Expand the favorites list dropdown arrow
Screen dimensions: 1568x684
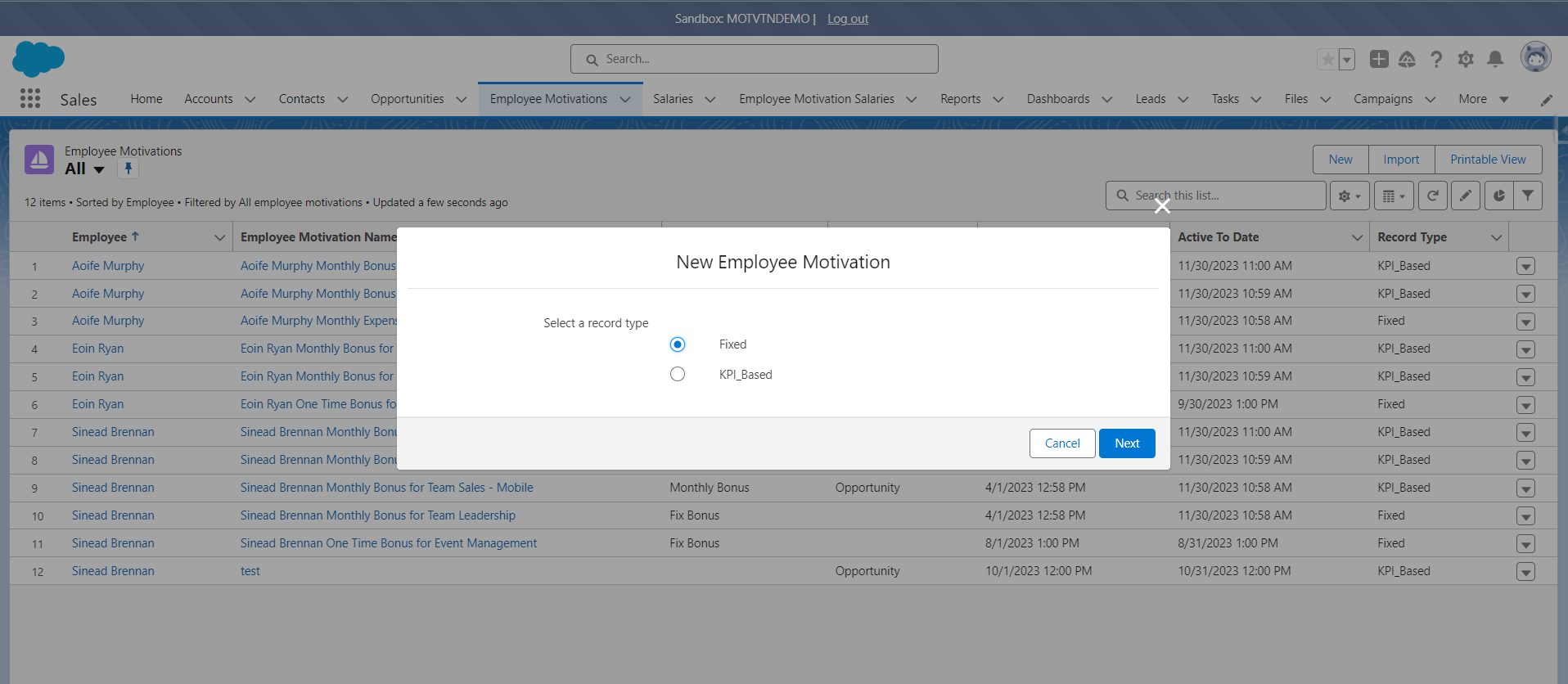coord(1346,59)
